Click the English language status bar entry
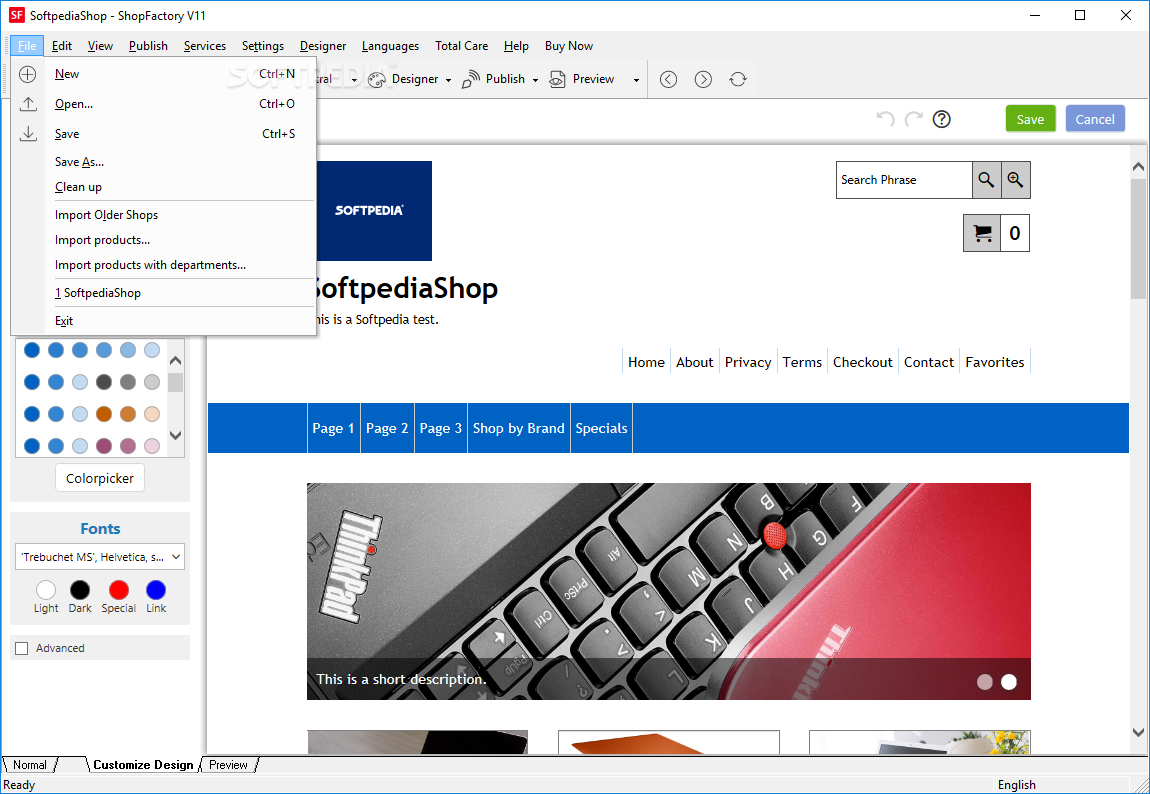Screen dimensions: 1150x794 [x=1017, y=784]
